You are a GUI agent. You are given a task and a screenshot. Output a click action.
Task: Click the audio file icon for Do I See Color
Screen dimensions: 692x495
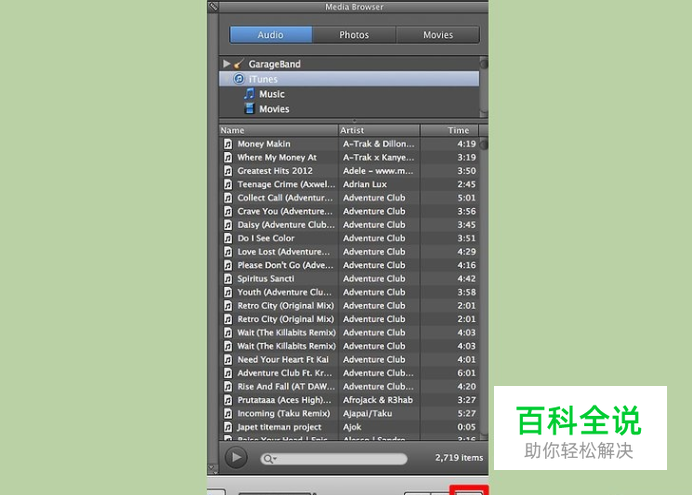pos(228,238)
